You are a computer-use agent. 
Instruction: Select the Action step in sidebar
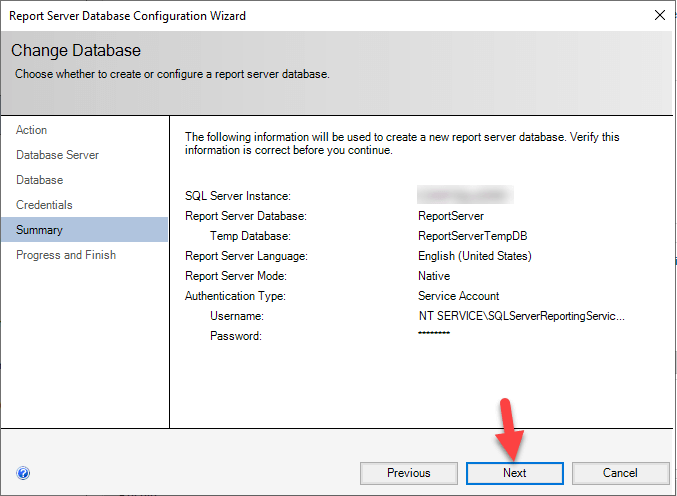[x=32, y=130]
